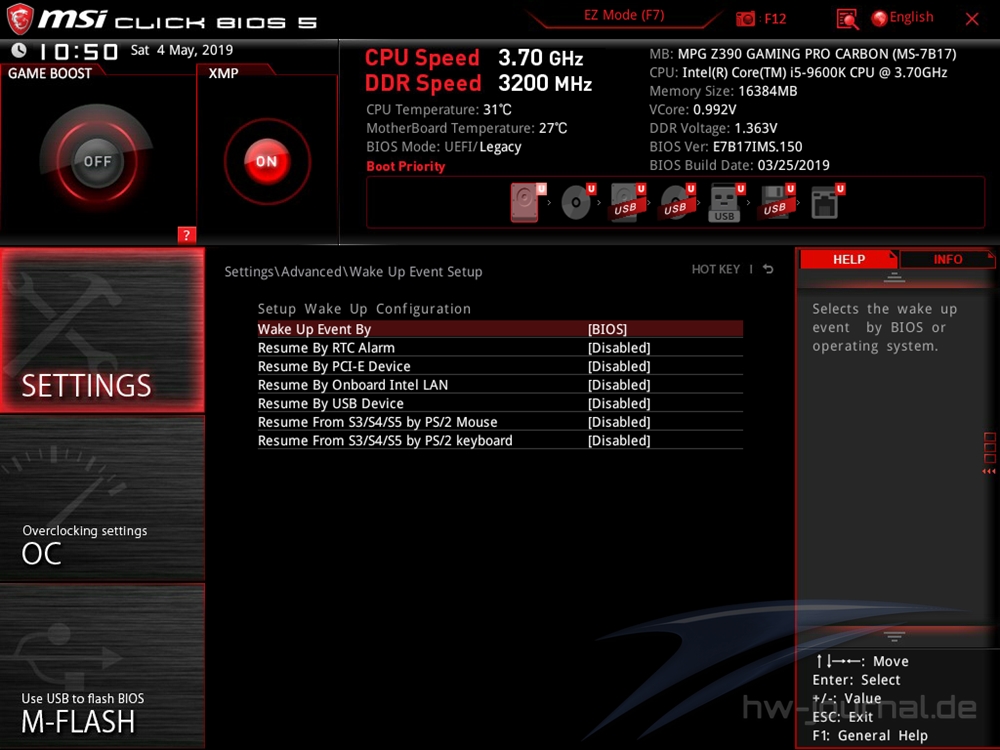Viewport: 1000px width, 750px height.
Task: Click Setup Wake Up Configuration heading
Action: click(x=364, y=309)
